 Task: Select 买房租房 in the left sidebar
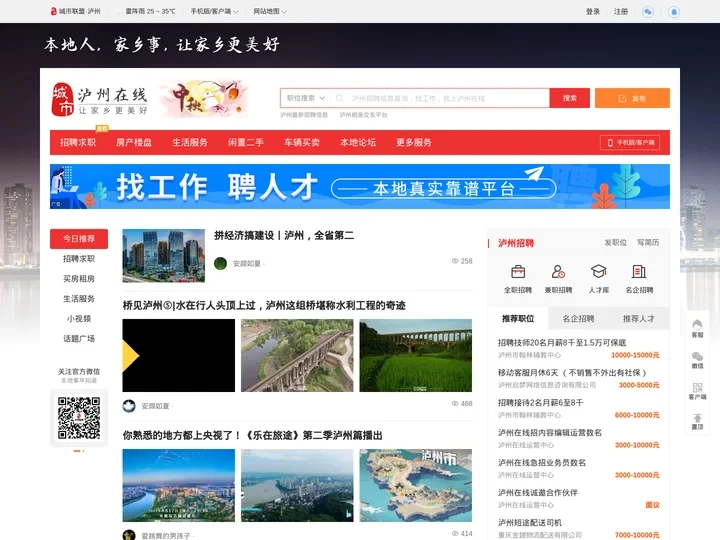click(79, 279)
